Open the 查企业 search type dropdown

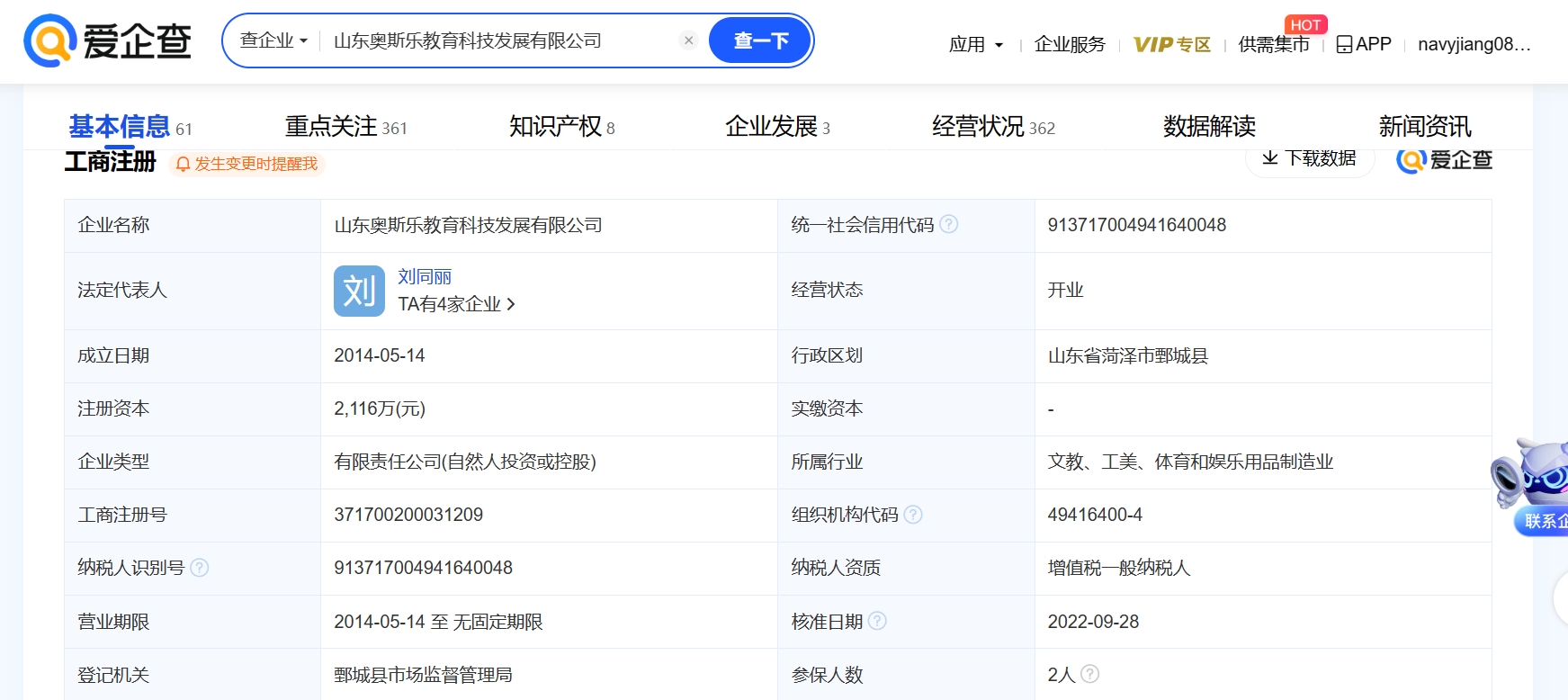[x=273, y=40]
